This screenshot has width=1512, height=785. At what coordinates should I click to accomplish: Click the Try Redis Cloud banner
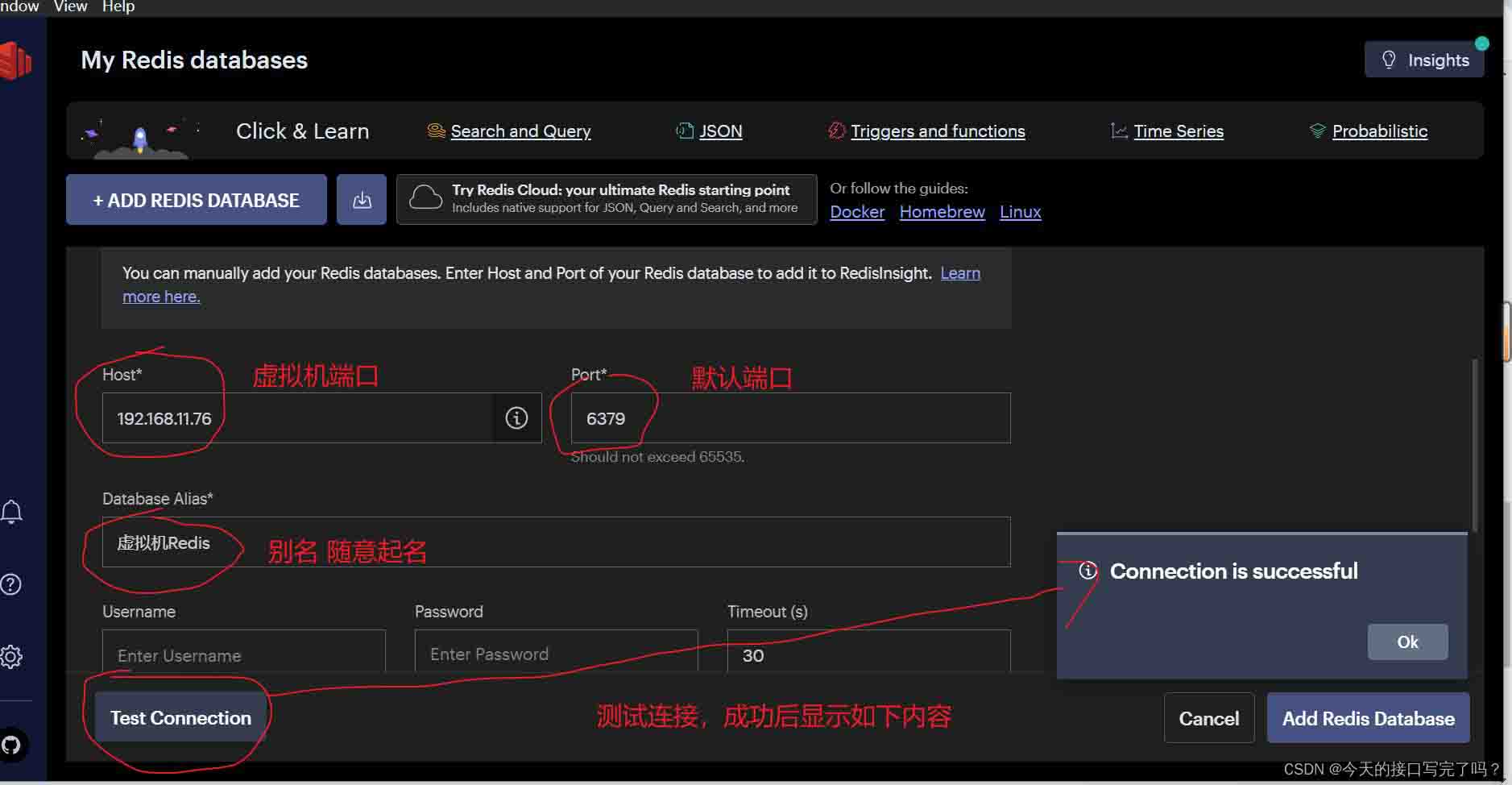(607, 199)
